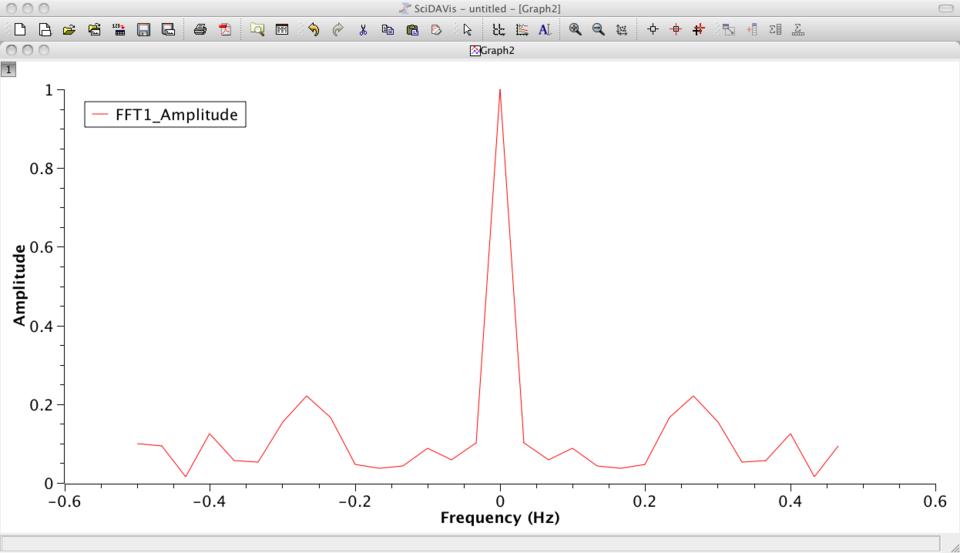The height and width of the screenshot is (553, 960).
Task: Click the New Project icon
Action: click(x=20, y=30)
